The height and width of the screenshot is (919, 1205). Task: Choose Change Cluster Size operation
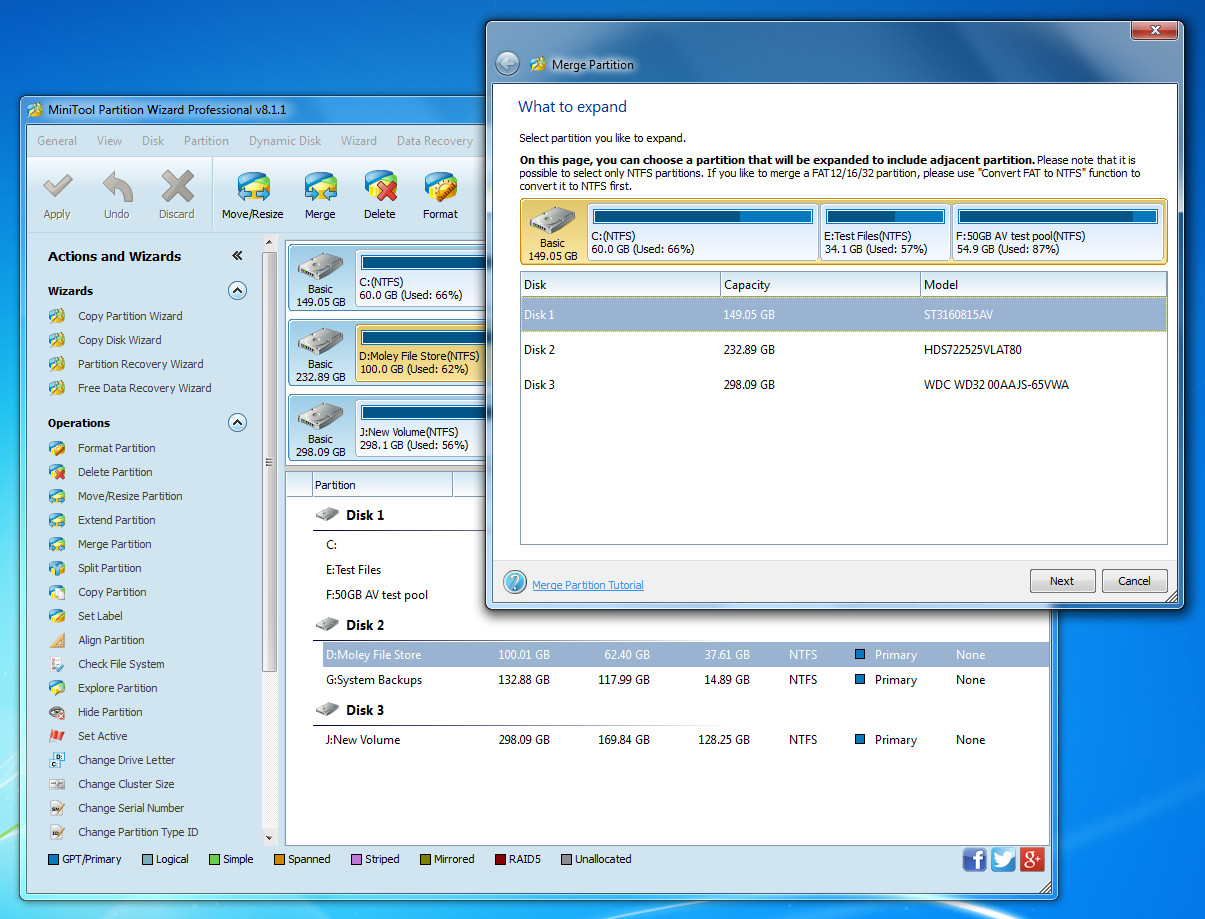[x=126, y=784]
